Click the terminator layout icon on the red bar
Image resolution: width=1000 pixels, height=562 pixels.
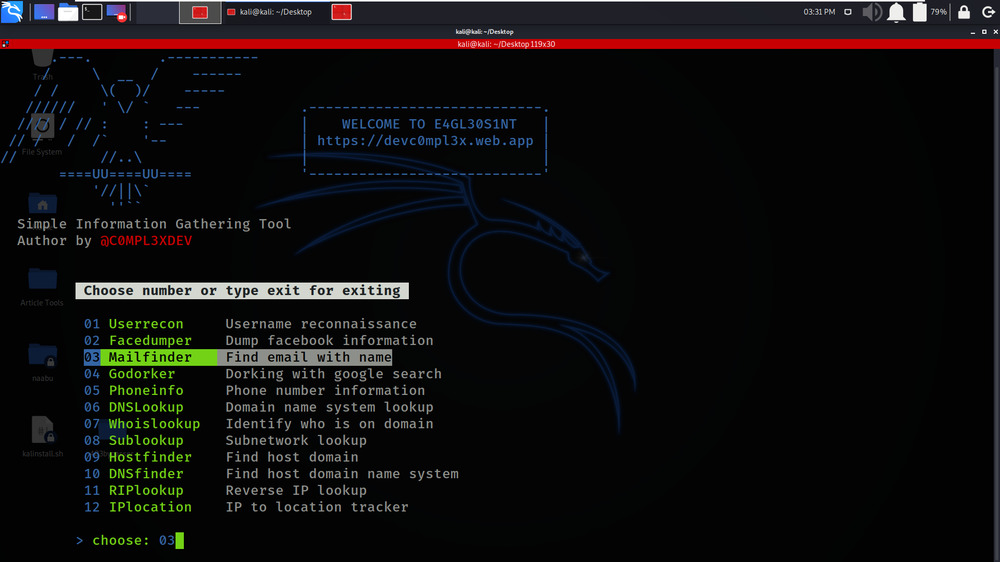[5, 44]
